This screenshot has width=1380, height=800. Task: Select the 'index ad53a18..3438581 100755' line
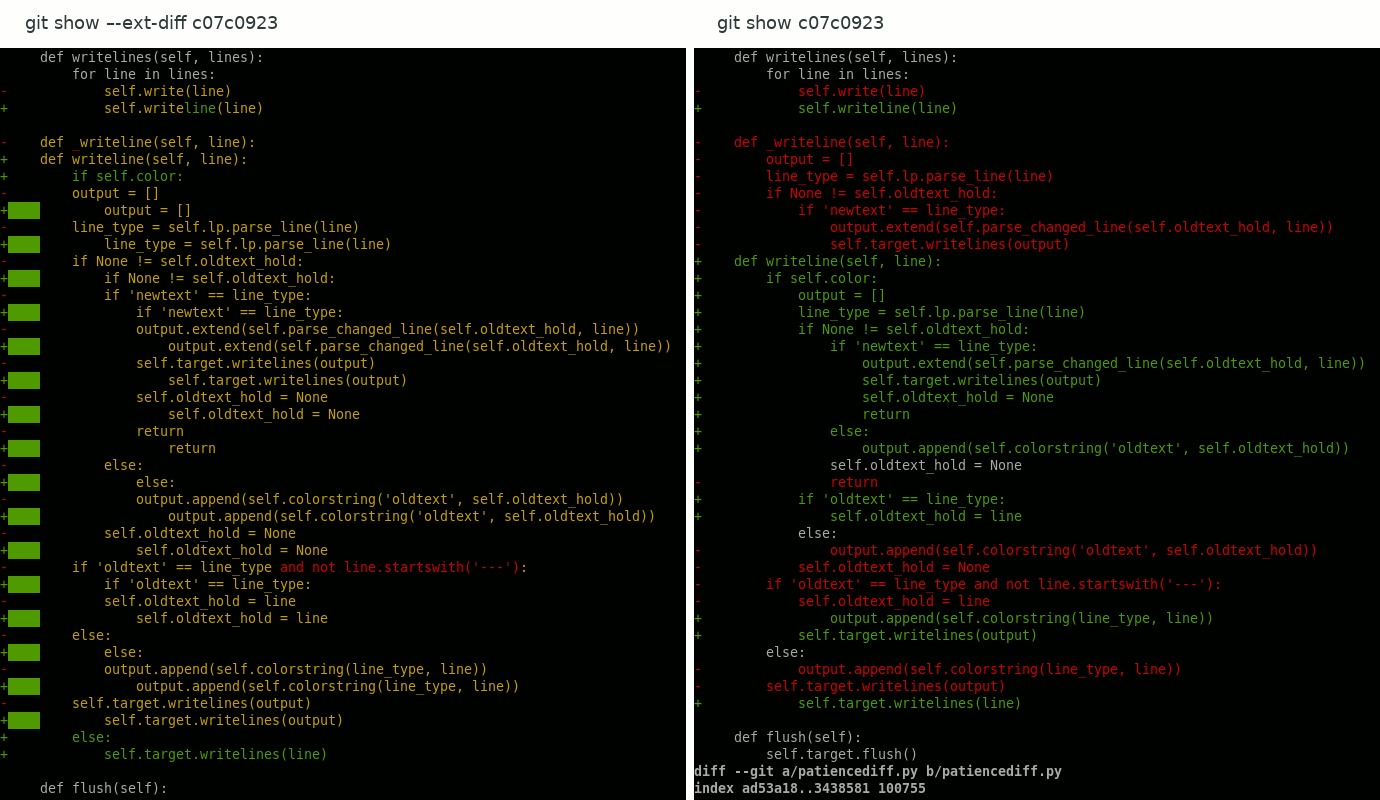coord(809,788)
